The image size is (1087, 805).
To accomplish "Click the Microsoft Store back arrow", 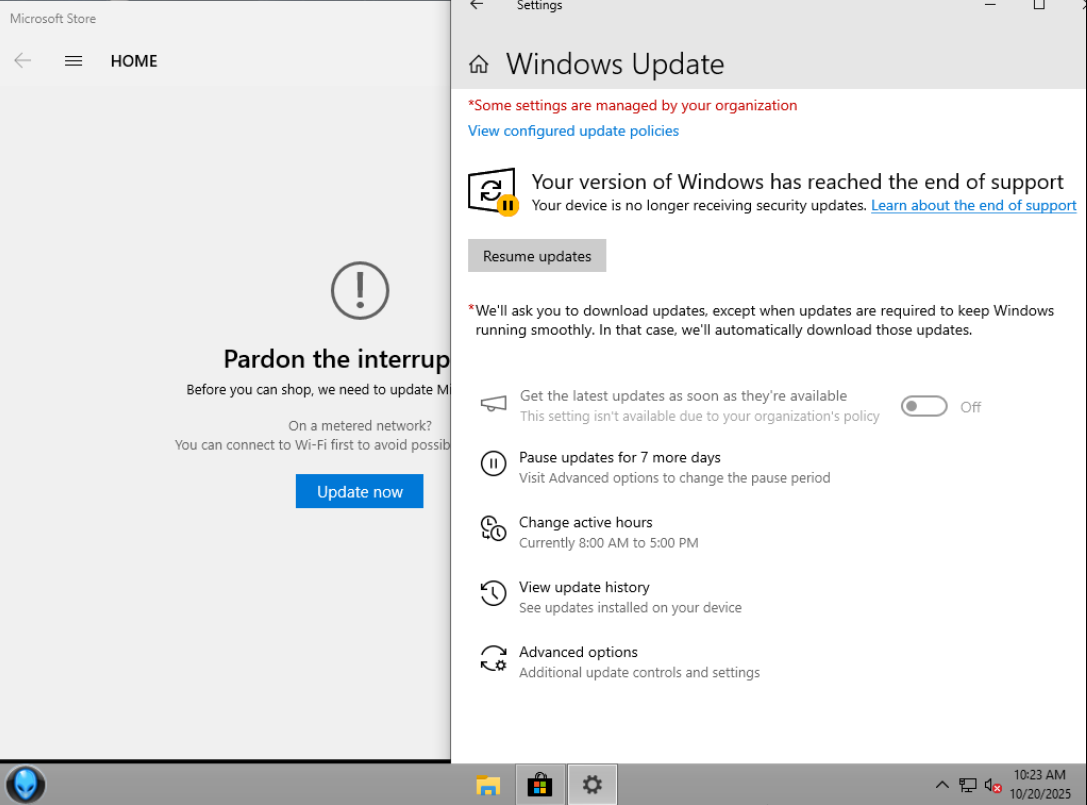I will [23, 61].
